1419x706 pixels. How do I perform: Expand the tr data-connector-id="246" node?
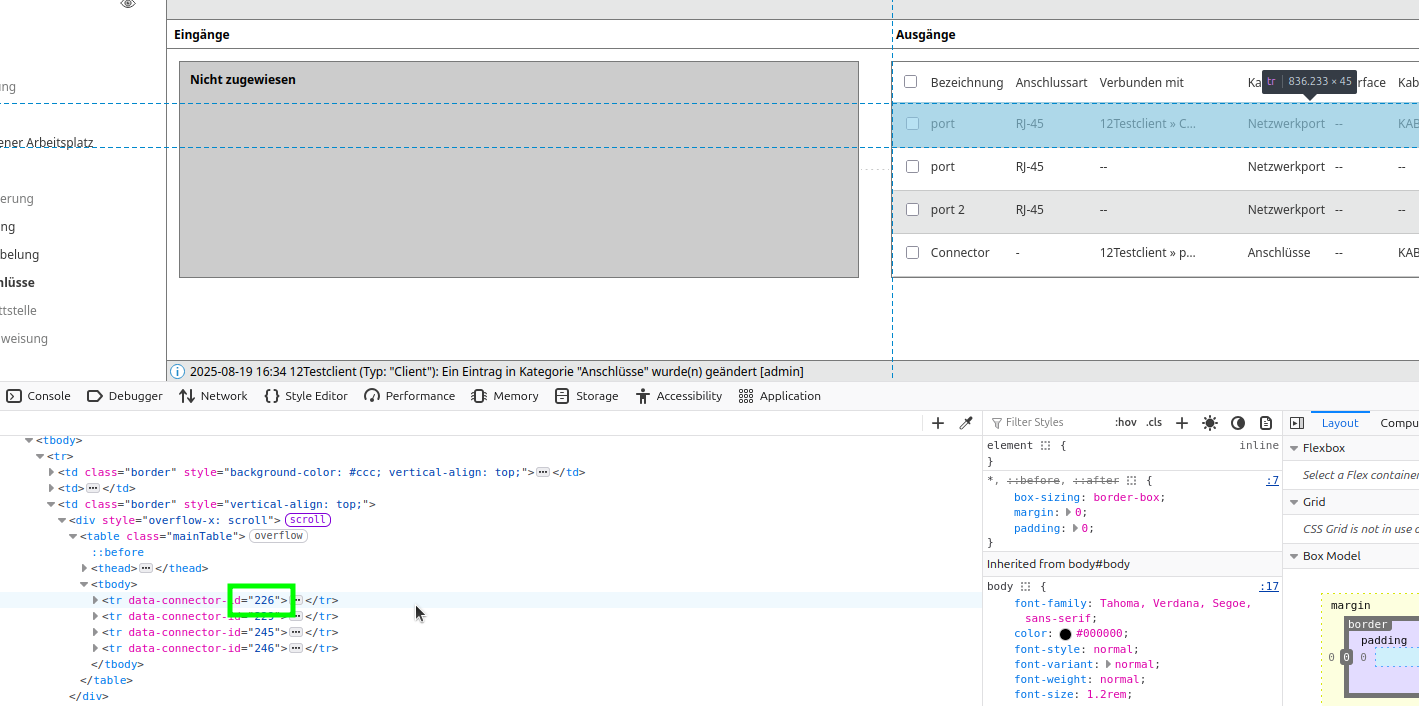[95, 648]
